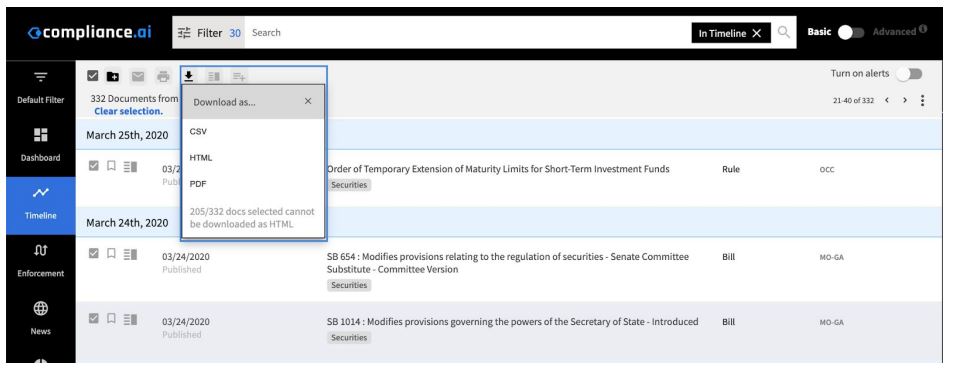Image resolution: width=954 pixels, height=375 pixels.
Task: Toggle the Turn on alerts switch
Action: click(909, 74)
